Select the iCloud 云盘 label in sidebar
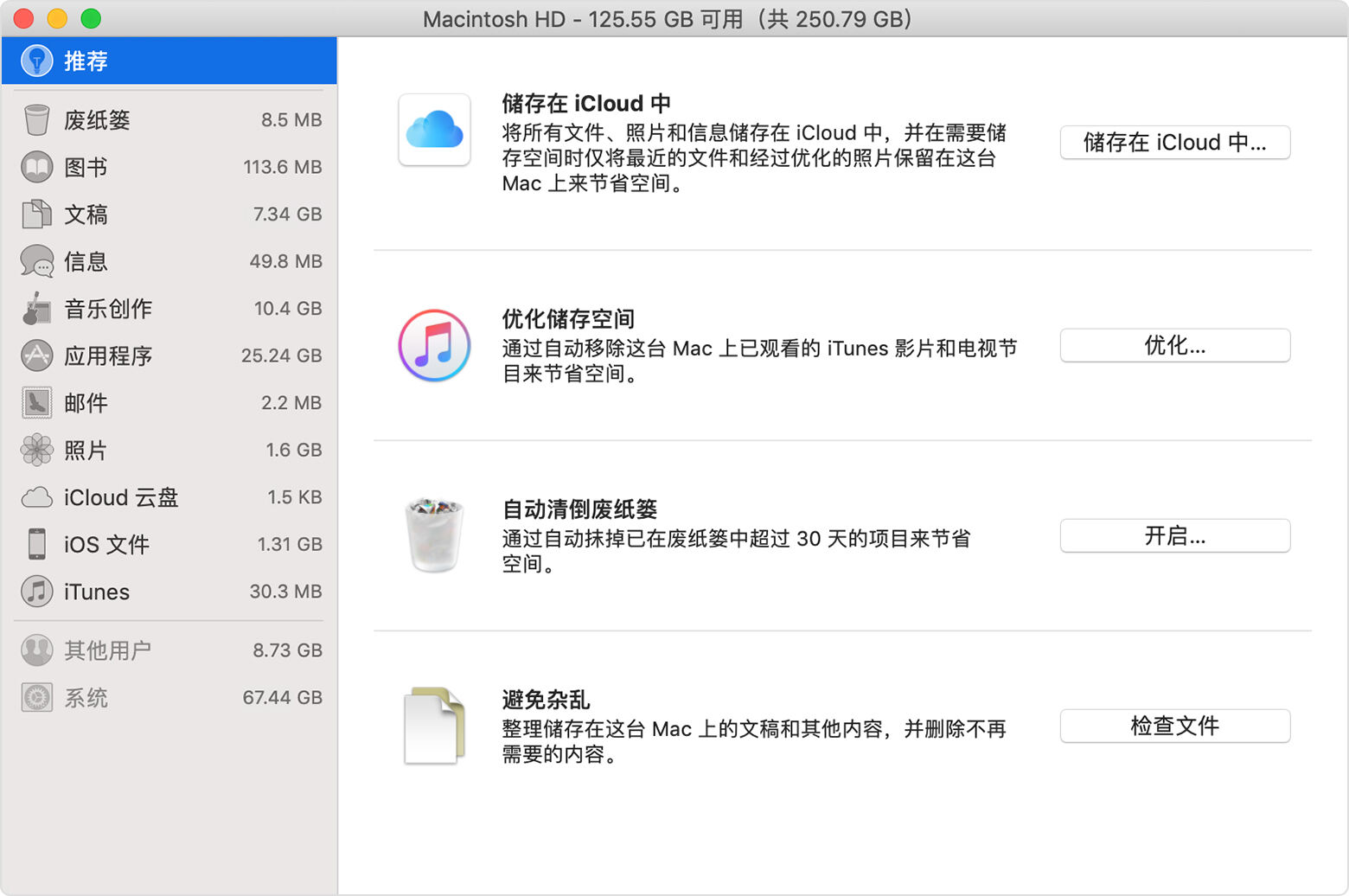This screenshot has width=1349, height=896. pyautogui.click(x=121, y=497)
